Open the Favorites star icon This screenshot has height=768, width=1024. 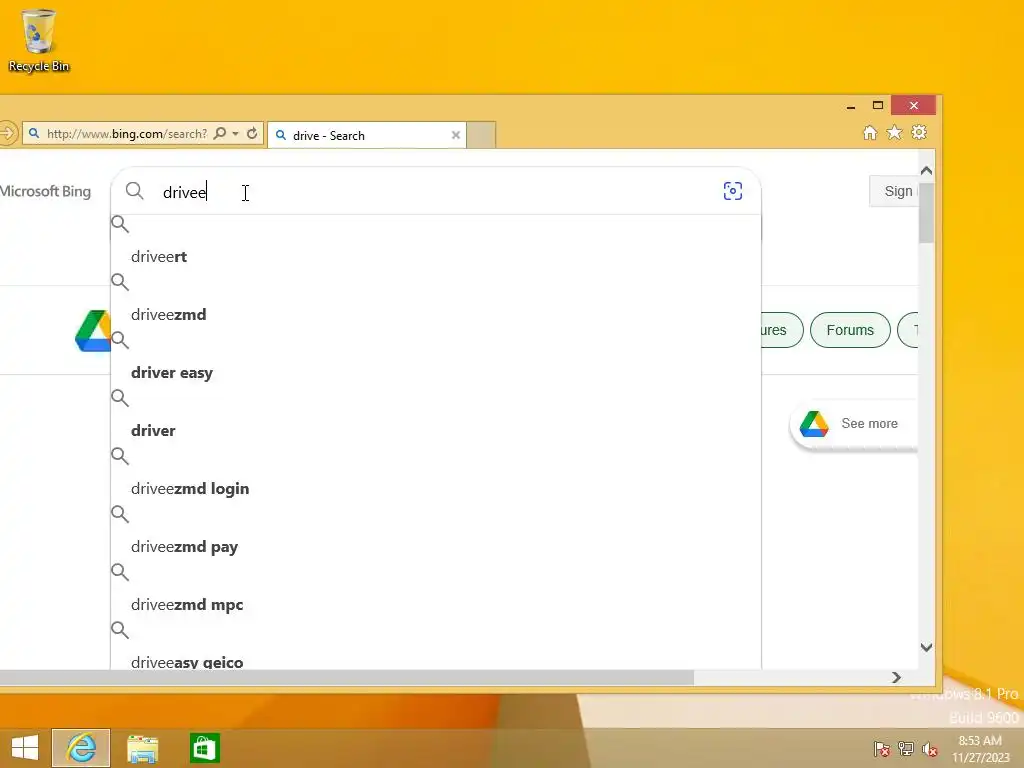pyautogui.click(x=894, y=133)
